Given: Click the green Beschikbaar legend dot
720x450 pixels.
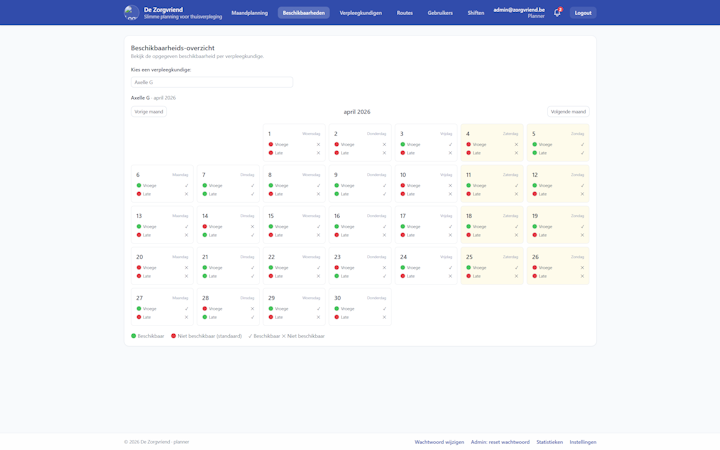Looking at the screenshot, I should 134,336.
